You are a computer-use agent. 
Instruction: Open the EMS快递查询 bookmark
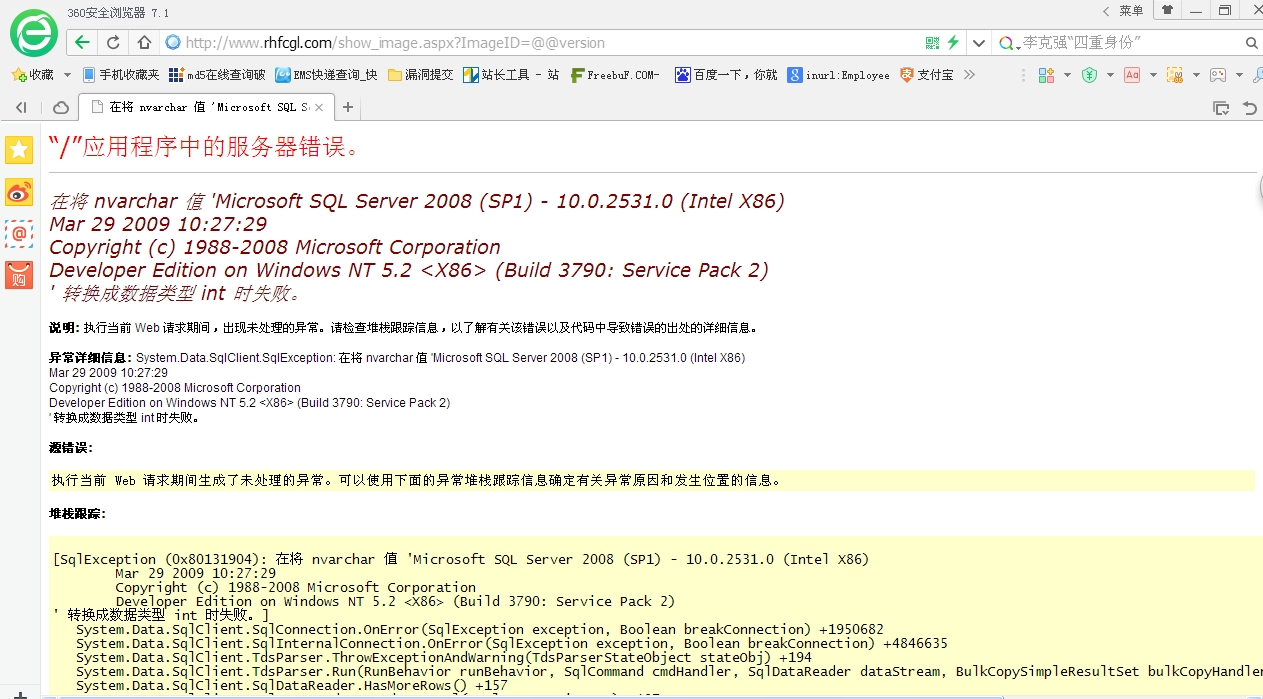(327, 75)
